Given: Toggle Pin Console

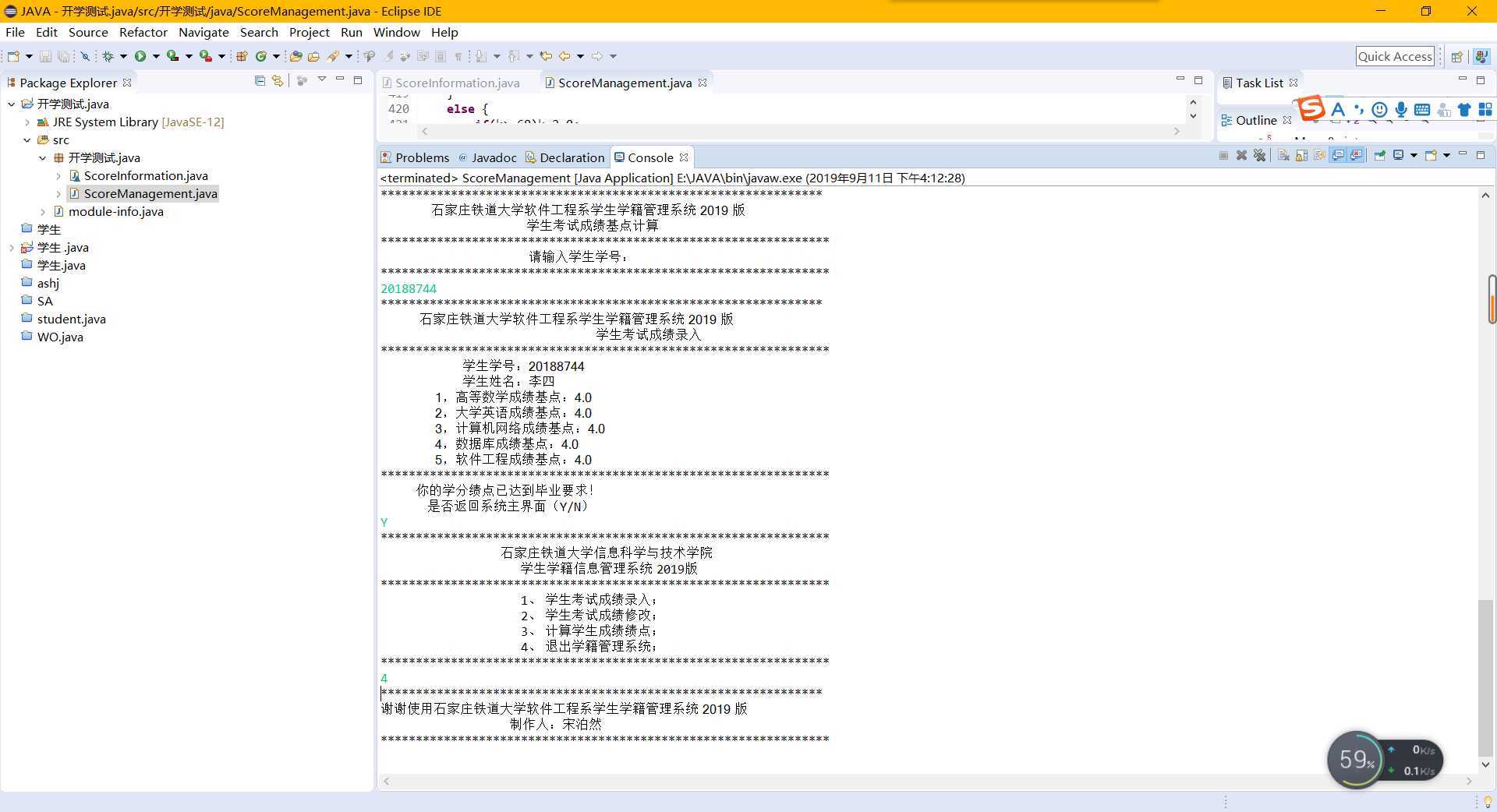Looking at the screenshot, I should (x=1379, y=155).
